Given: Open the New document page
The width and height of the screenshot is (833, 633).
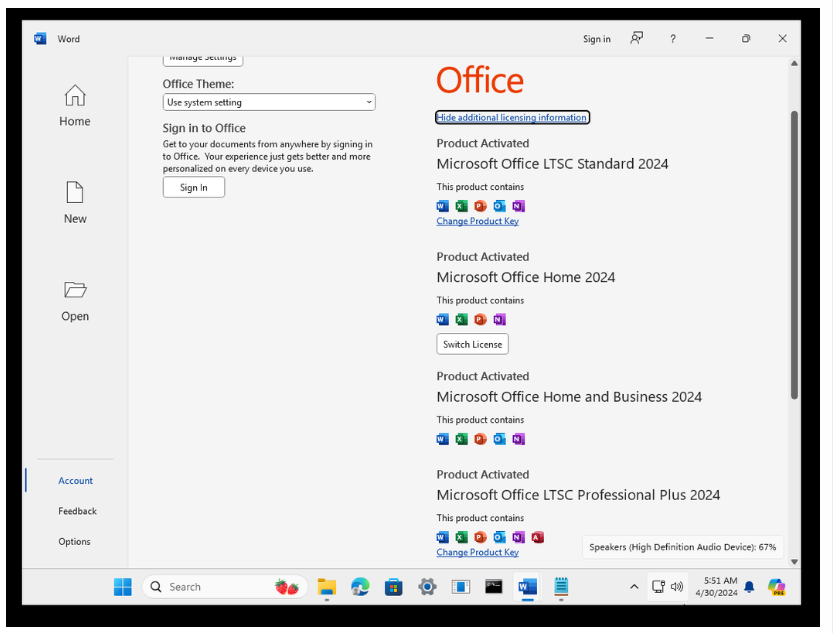Looking at the screenshot, I should click(75, 203).
